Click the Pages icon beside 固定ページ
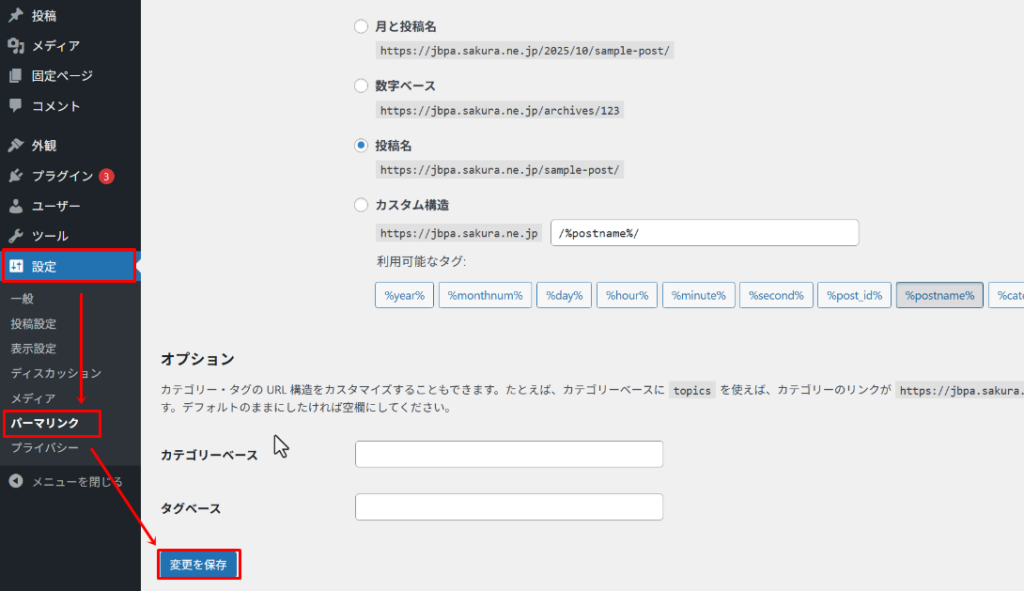The height and width of the screenshot is (591, 1024). [16, 76]
